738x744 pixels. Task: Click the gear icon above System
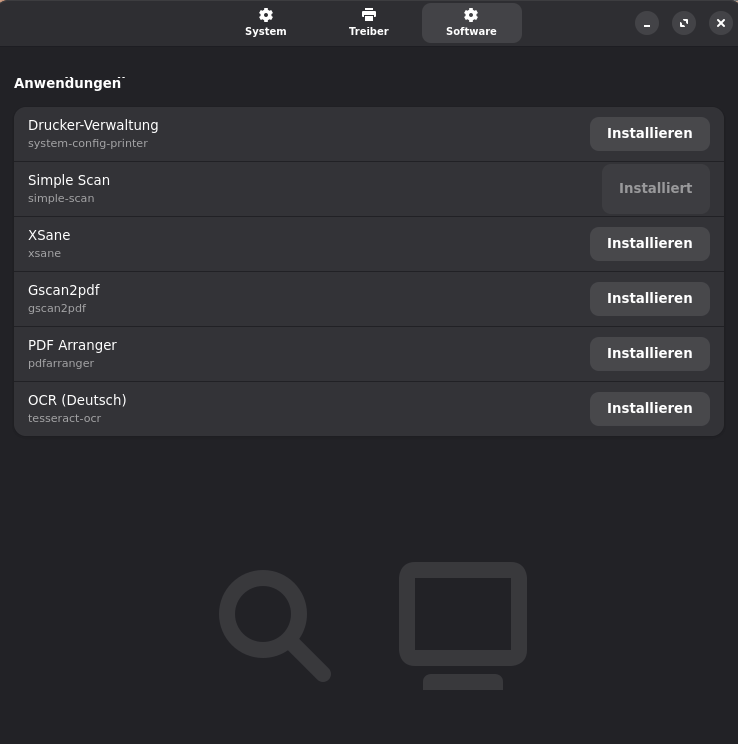click(265, 15)
